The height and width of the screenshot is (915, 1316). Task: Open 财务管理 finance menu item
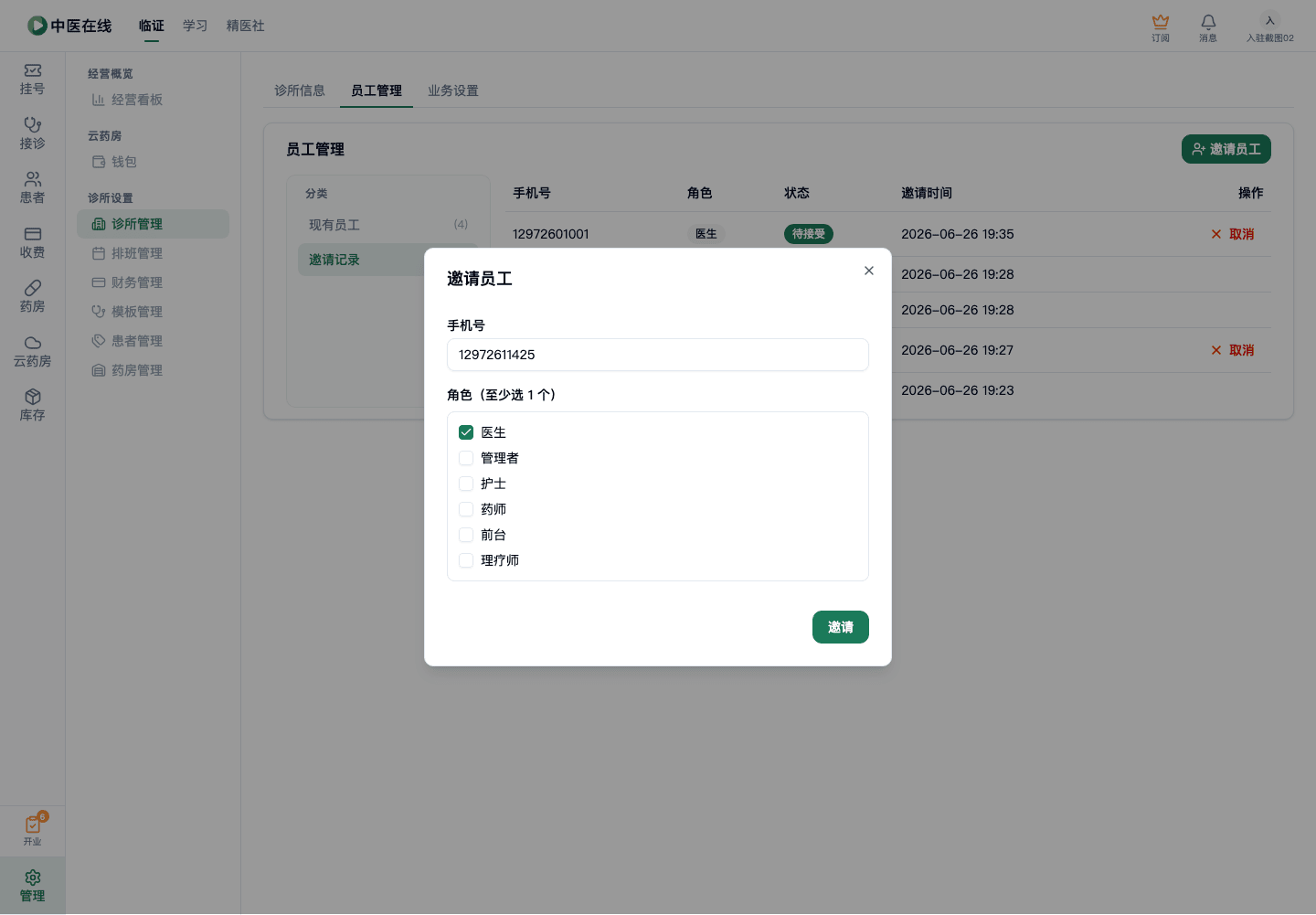pyautogui.click(x=153, y=282)
